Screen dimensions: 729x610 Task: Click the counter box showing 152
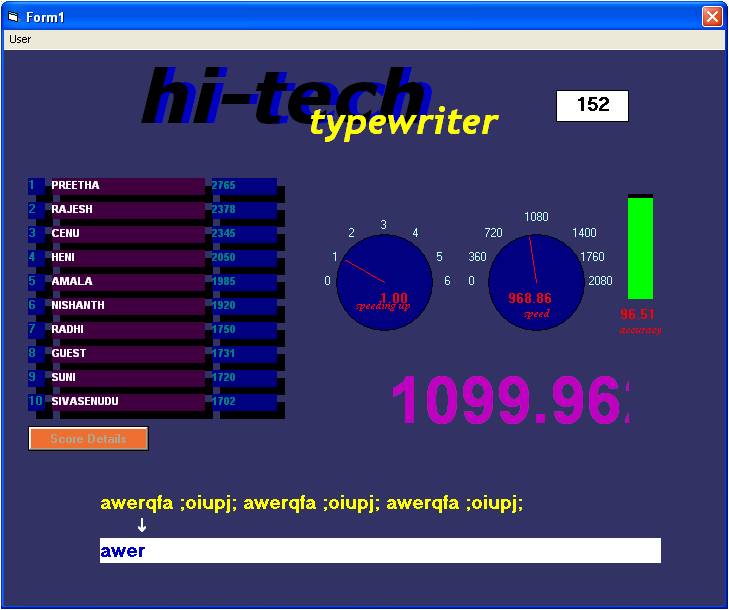[x=592, y=106]
